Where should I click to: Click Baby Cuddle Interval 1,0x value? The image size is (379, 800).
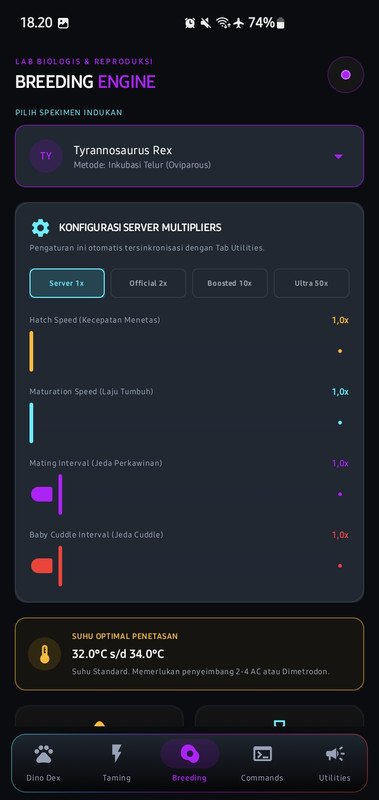[340, 535]
